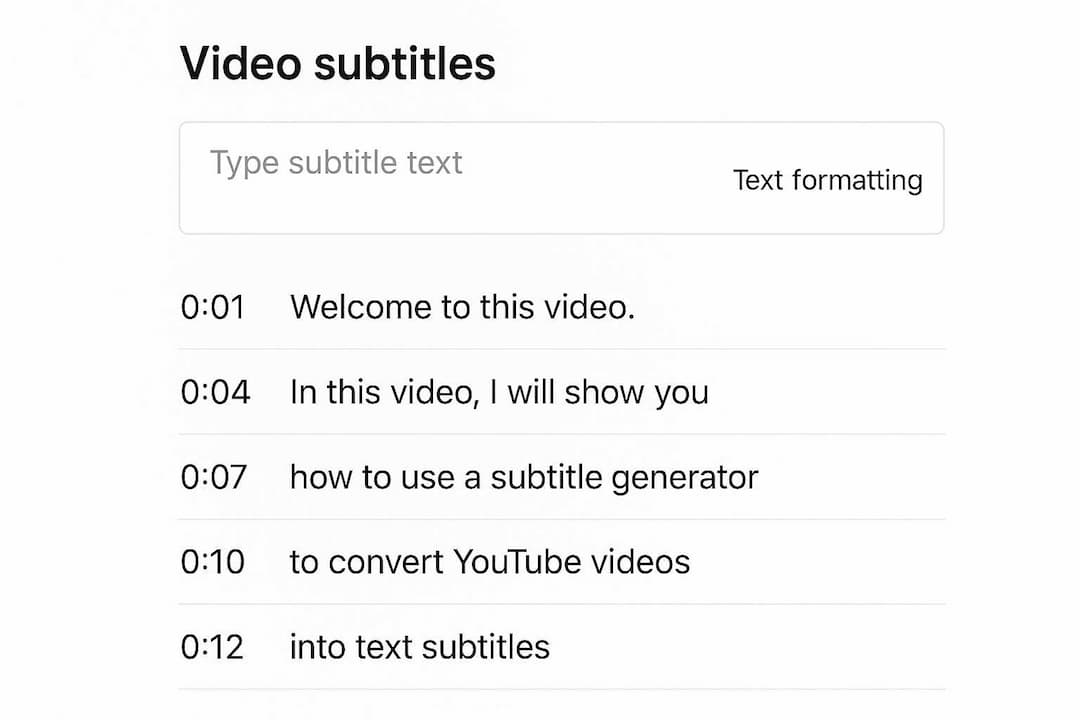
Task: Open formatting for the subtitle input
Action: (827, 181)
